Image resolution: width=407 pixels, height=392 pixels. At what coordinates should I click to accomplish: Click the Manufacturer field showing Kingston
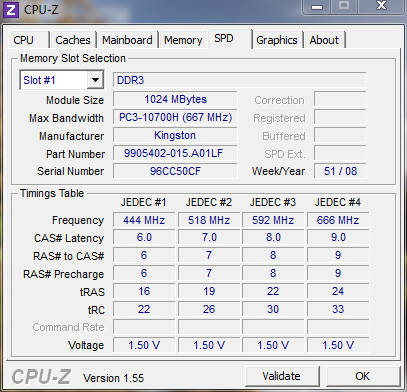tap(175, 135)
